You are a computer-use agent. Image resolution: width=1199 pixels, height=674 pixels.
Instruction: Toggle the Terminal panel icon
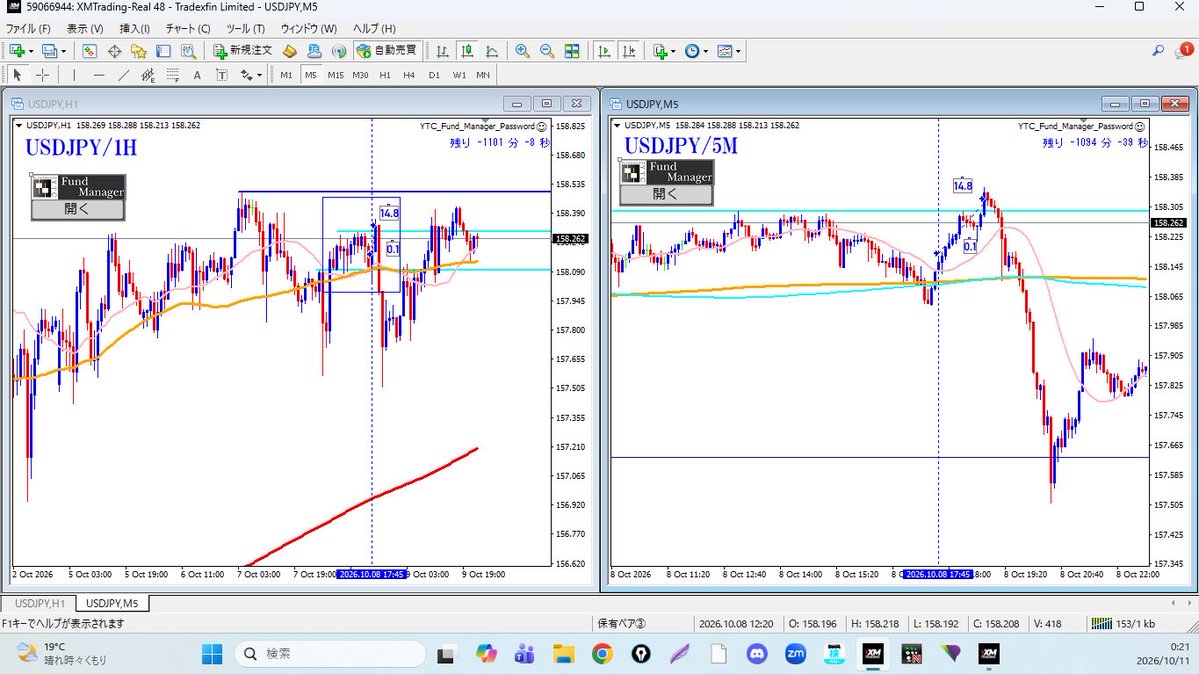tap(163, 51)
